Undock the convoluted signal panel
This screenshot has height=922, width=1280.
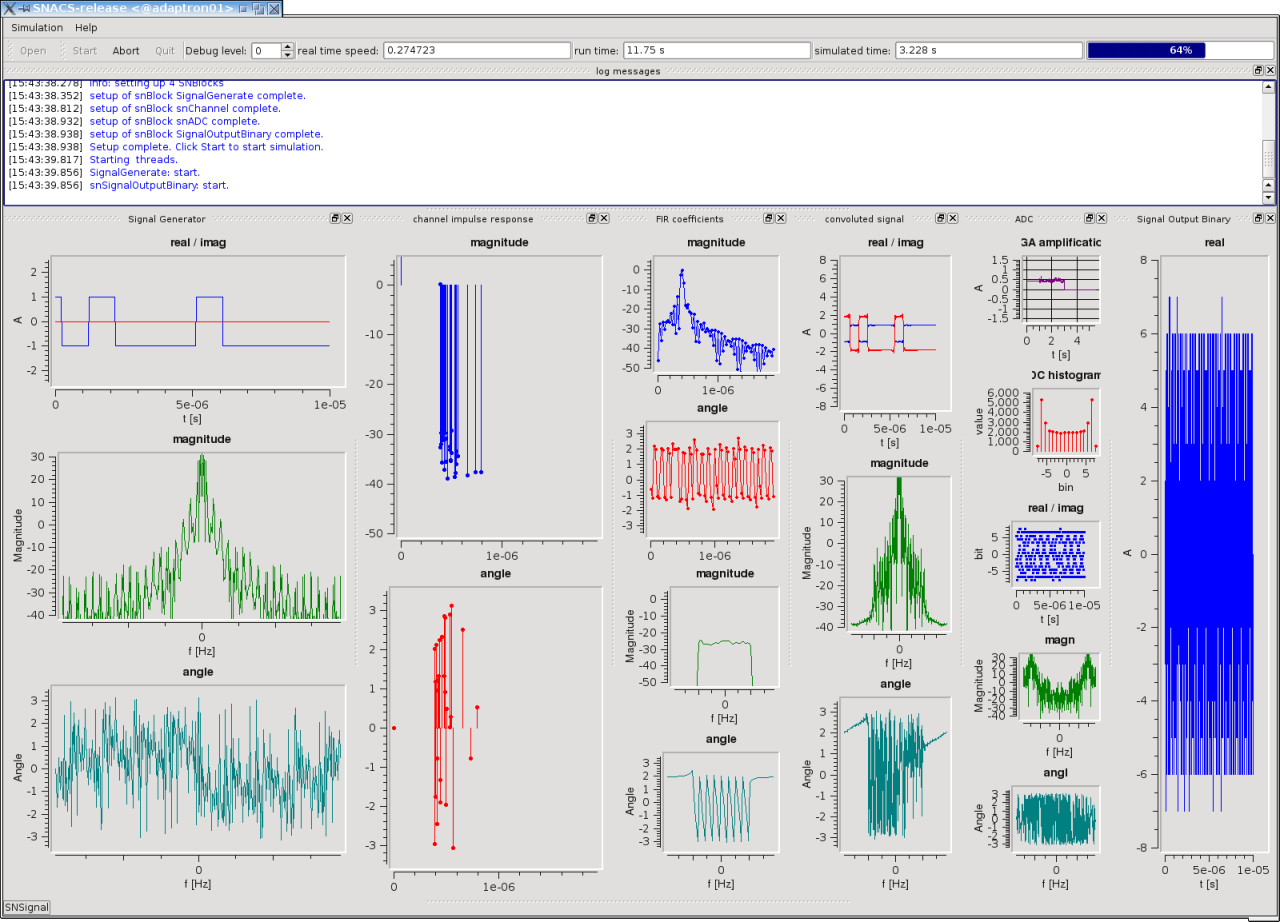(940, 218)
